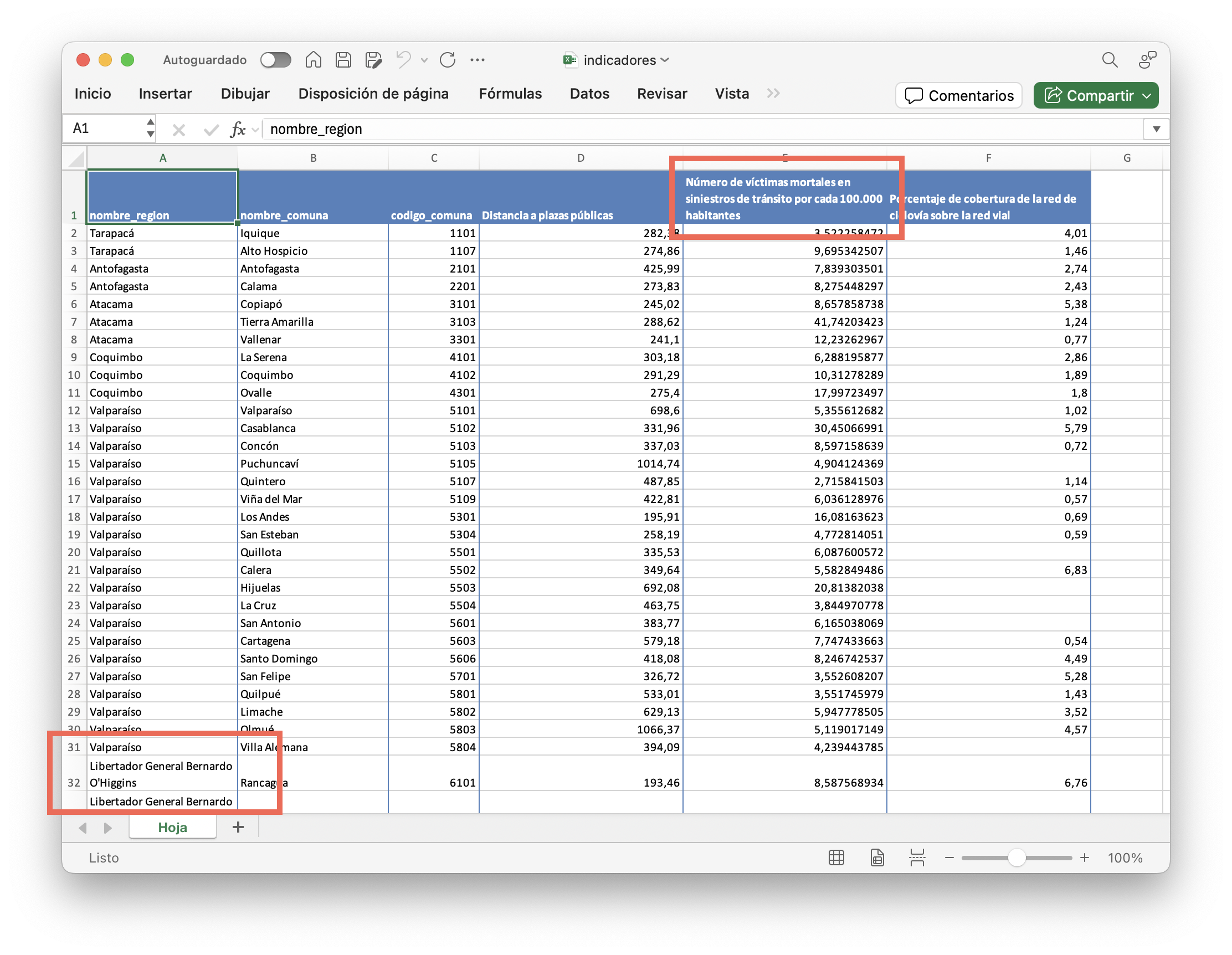Toggle the Autoguardado switch
Viewport: 1232px width, 955px height.
275,60
